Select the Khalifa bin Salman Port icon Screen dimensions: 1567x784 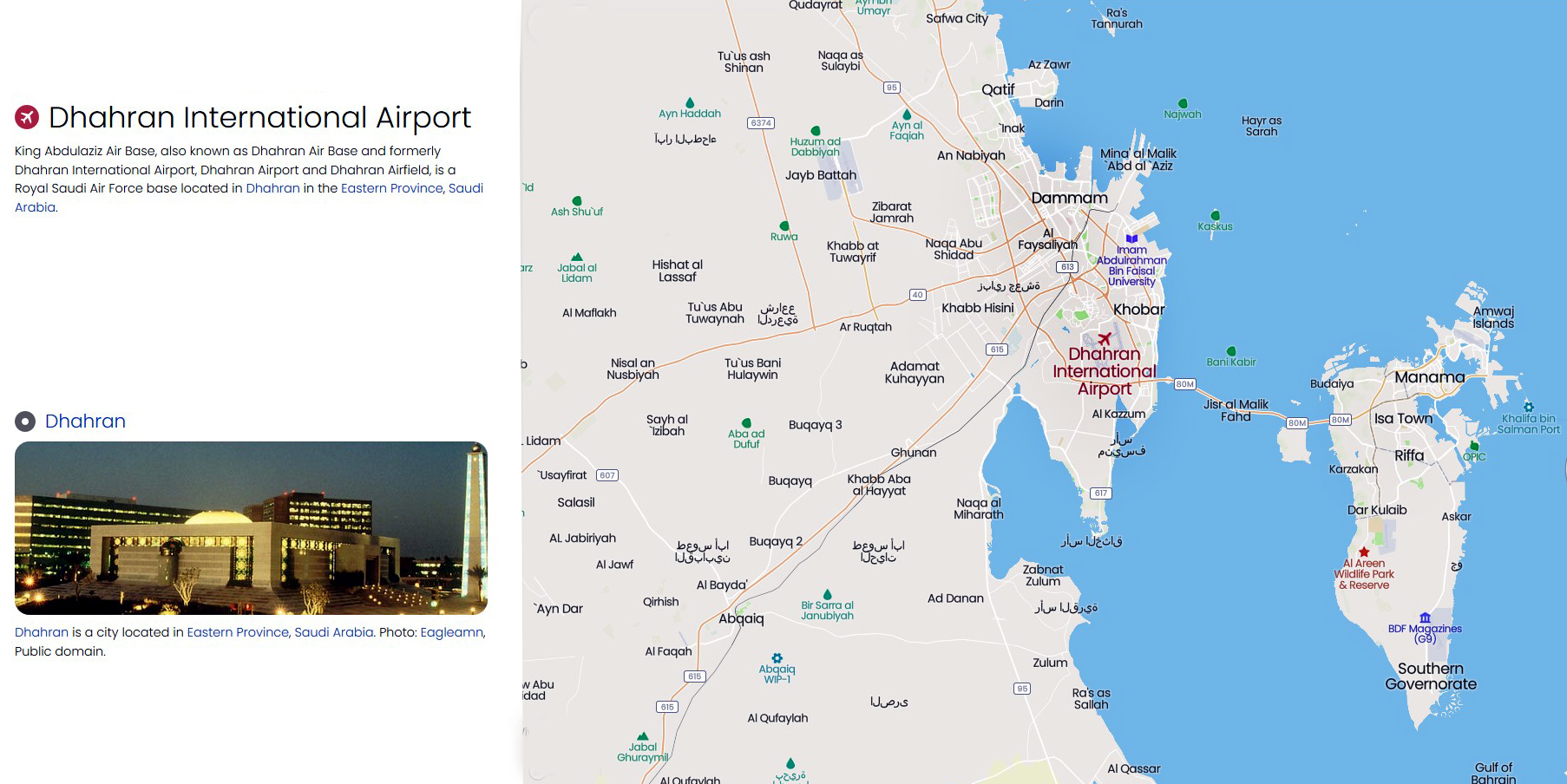coord(1529,407)
